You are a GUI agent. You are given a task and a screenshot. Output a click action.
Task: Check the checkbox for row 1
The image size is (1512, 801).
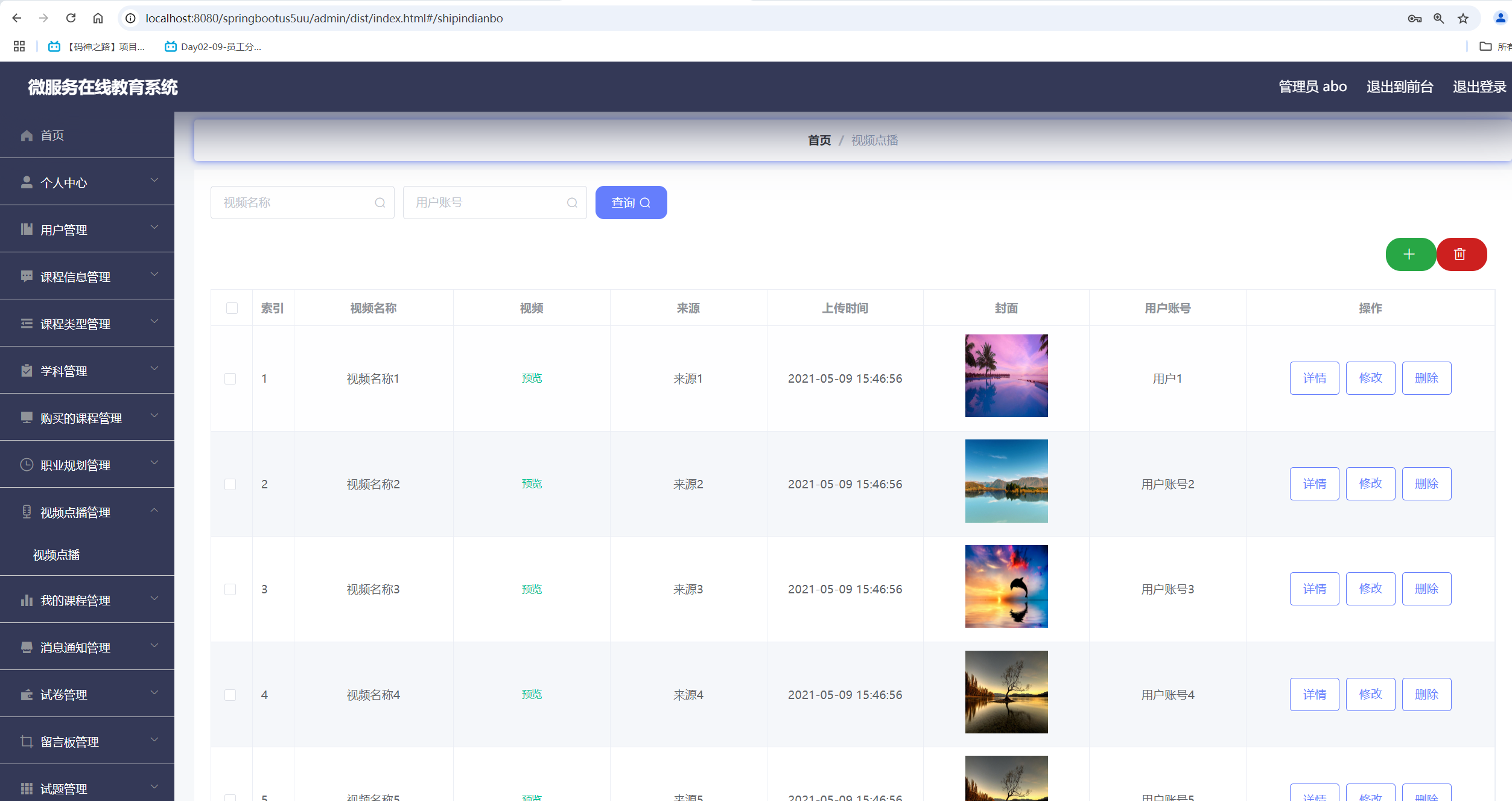point(230,378)
